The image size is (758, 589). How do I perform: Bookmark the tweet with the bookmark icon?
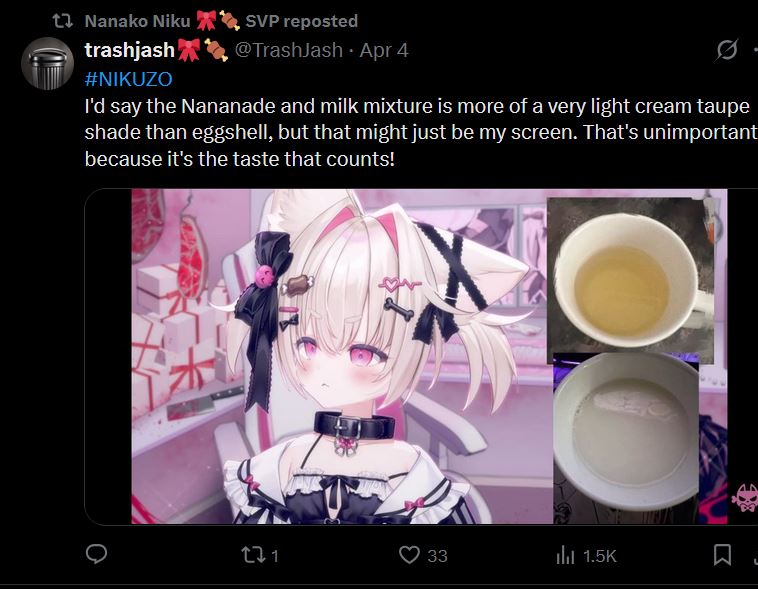point(722,555)
